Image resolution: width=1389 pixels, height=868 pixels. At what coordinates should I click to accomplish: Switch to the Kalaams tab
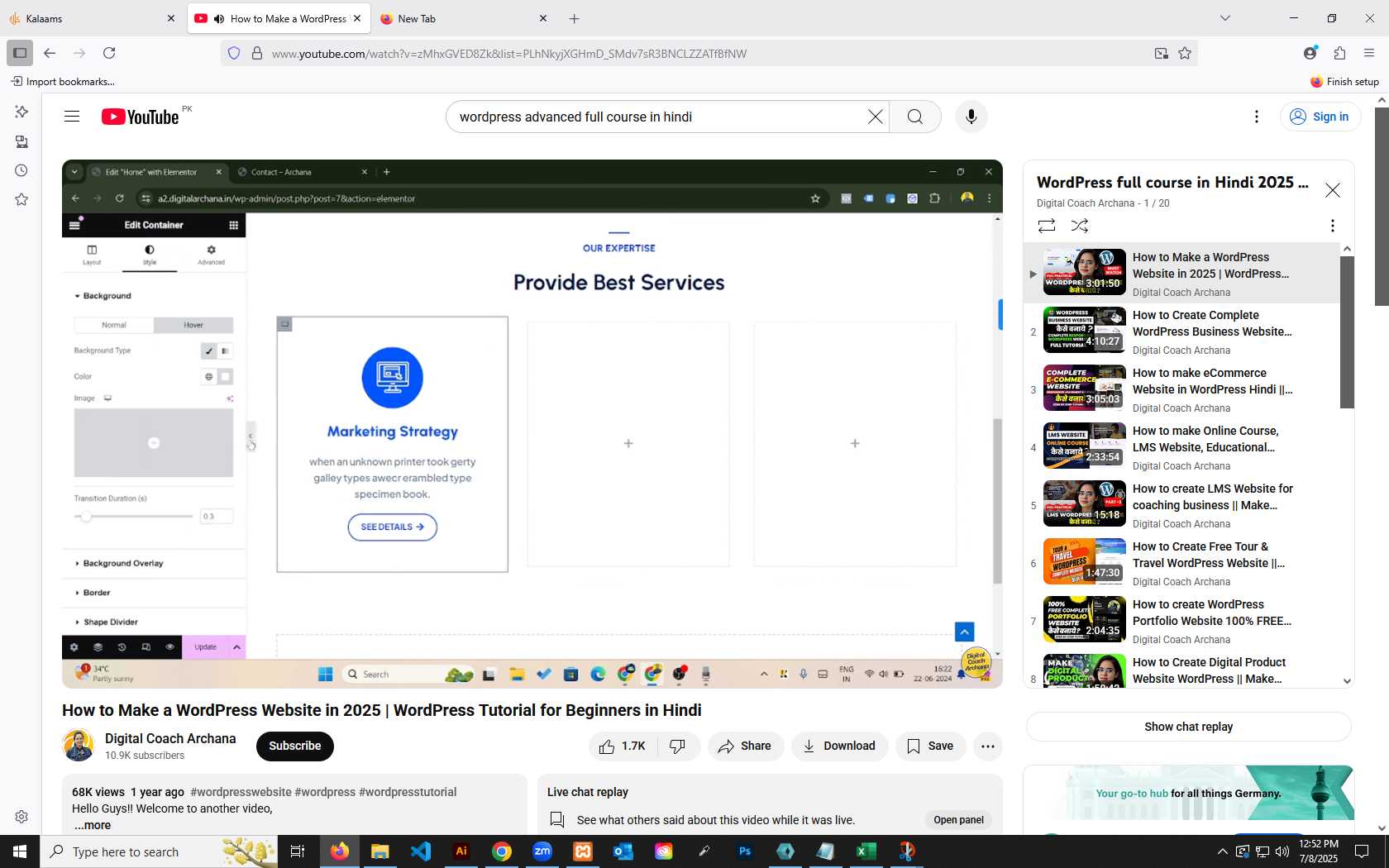tap(91, 18)
